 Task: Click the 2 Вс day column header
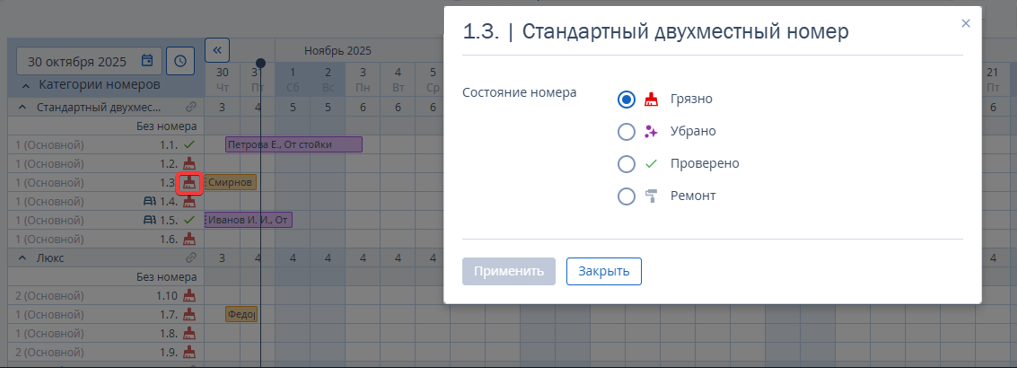click(328, 79)
